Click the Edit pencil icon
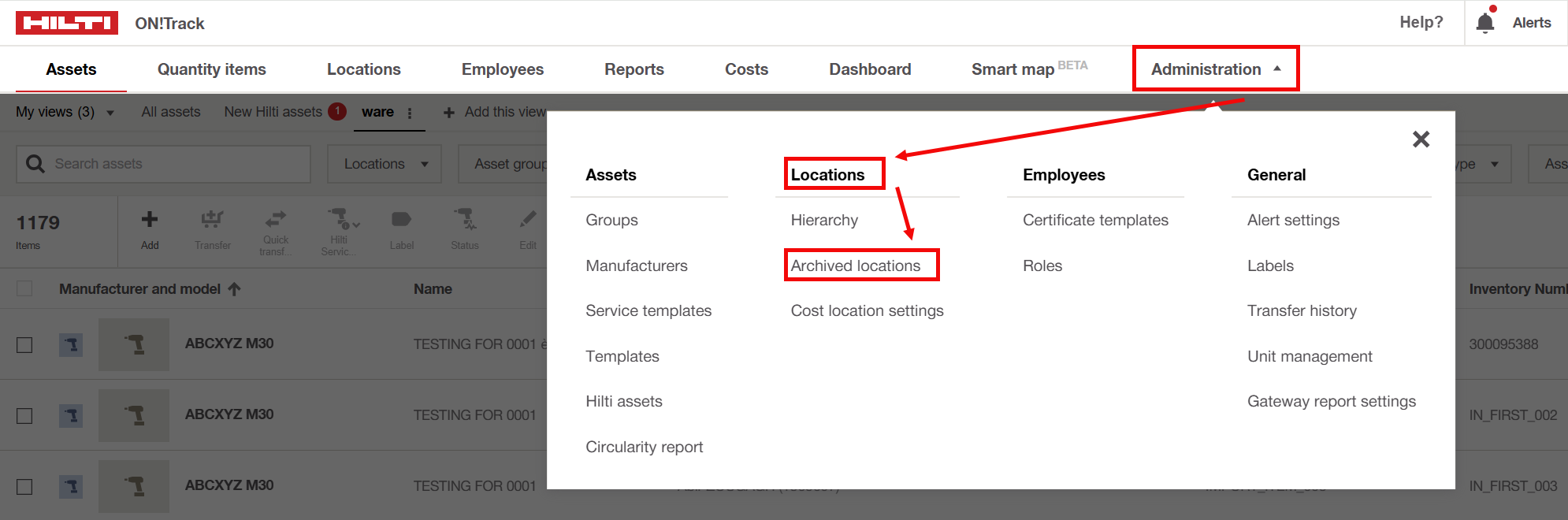The width and height of the screenshot is (1568, 520). coord(528,218)
